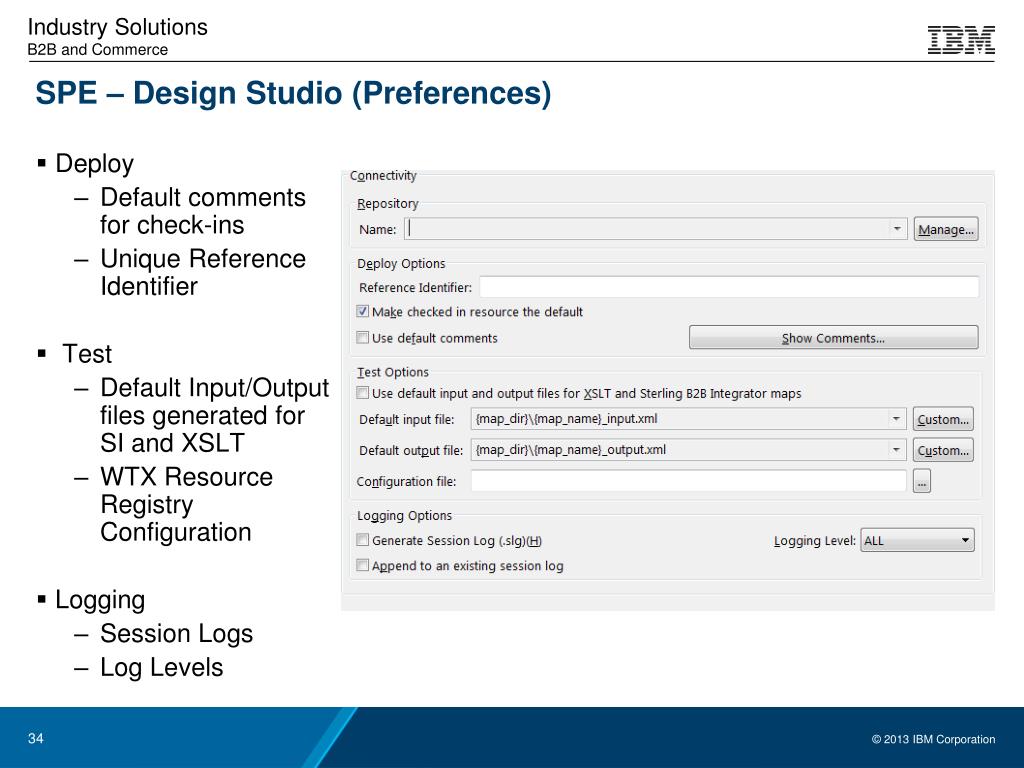The image size is (1024, 768).
Task: Click the © 2013 IBM Corporation footer
Action: [x=933, y=739]
